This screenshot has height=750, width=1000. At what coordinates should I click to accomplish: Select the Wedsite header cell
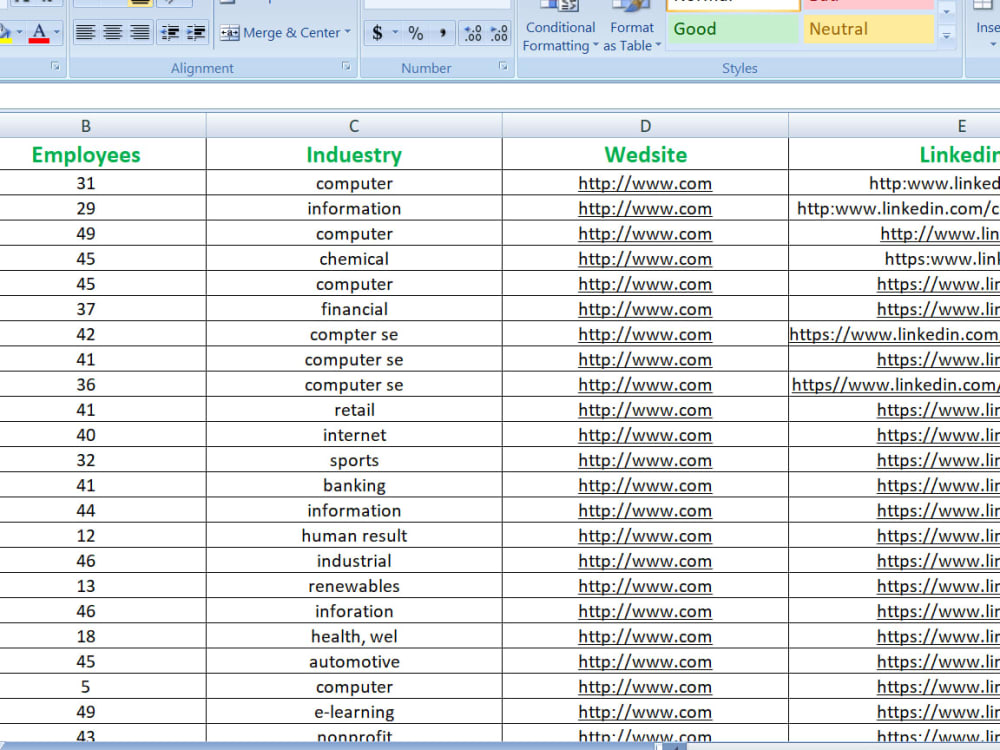645,154
